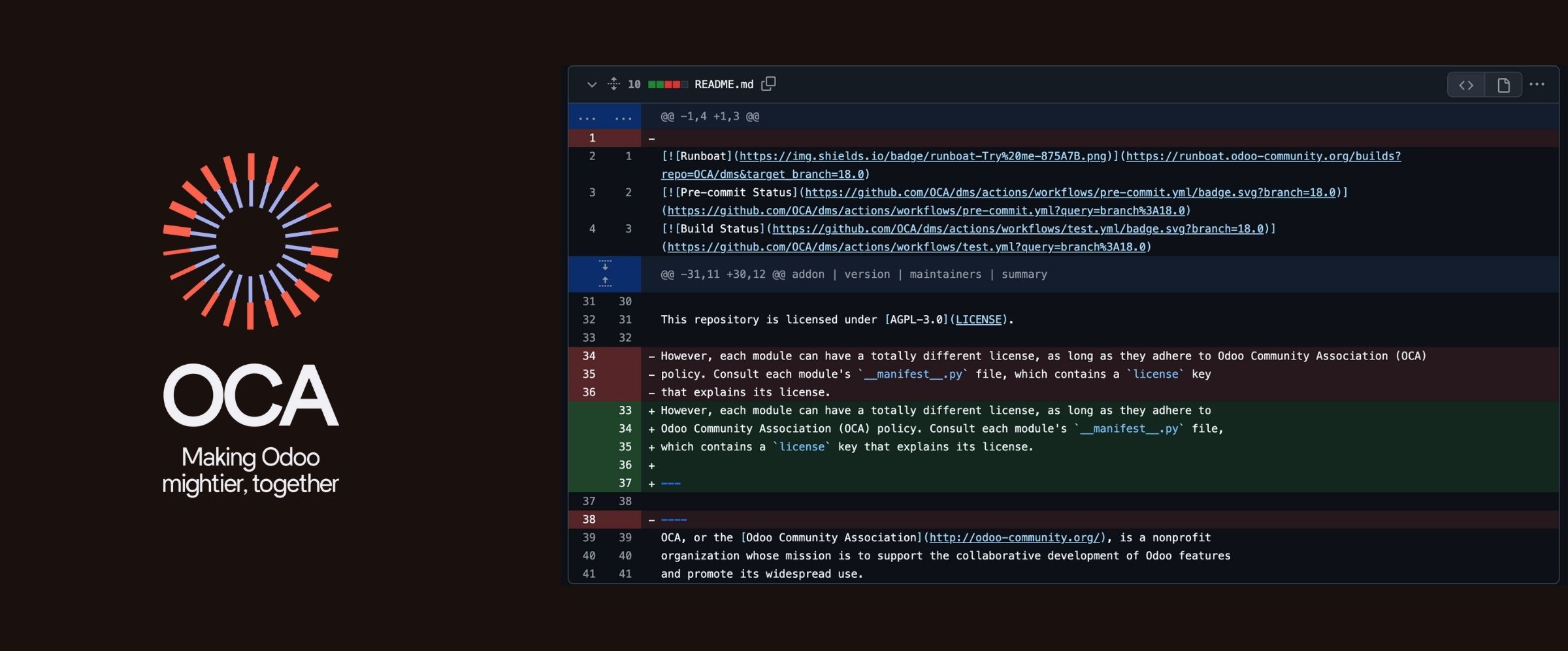Select removed line starting 'policy. Consult each module's'
Image resolution: width=1568 pixels, height=651 pixels.
936,375
